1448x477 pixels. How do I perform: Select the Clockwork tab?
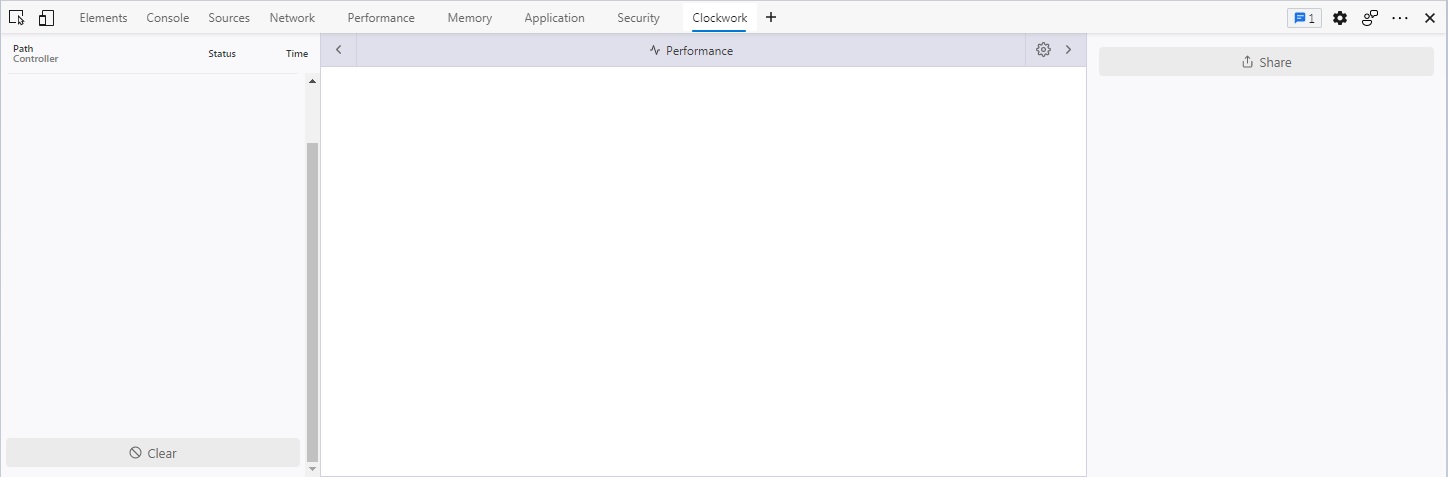[x=720, y=18]
